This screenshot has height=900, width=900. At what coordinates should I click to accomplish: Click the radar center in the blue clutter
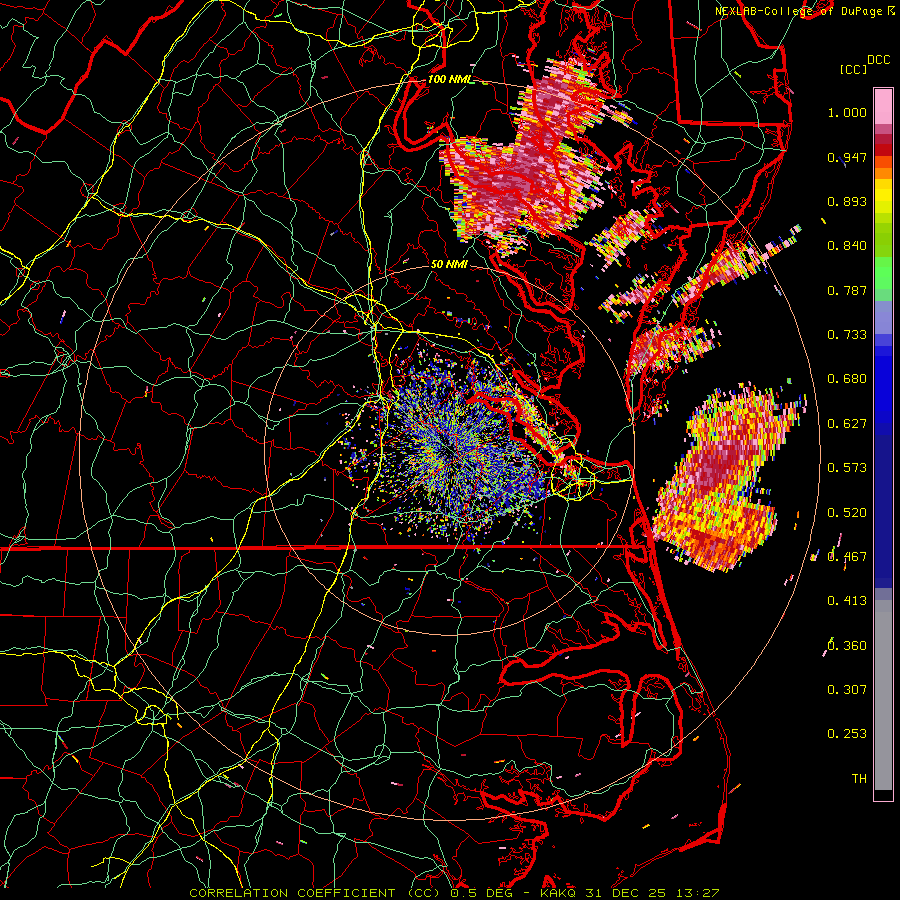(449, 451)
